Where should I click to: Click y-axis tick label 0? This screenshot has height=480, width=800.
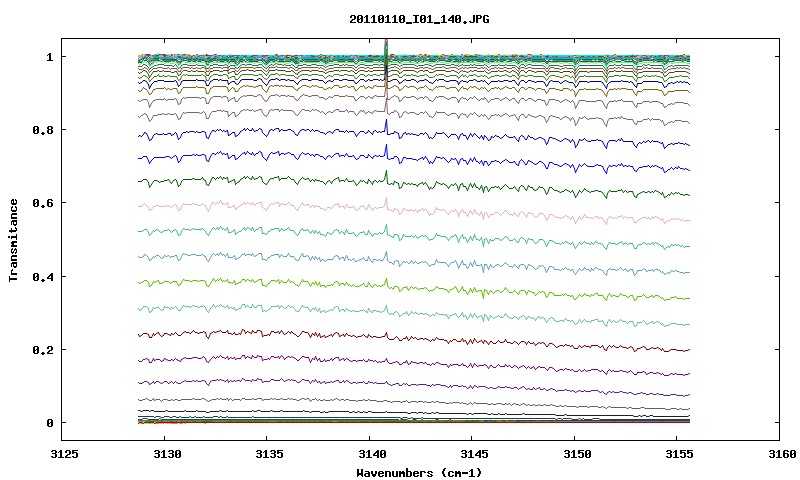pos(49,423)
